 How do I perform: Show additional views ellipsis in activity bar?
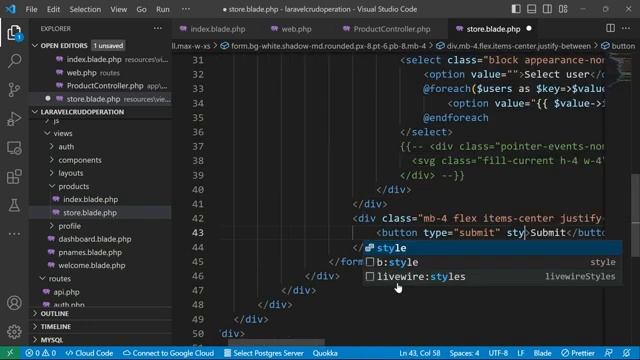(14, 234)
